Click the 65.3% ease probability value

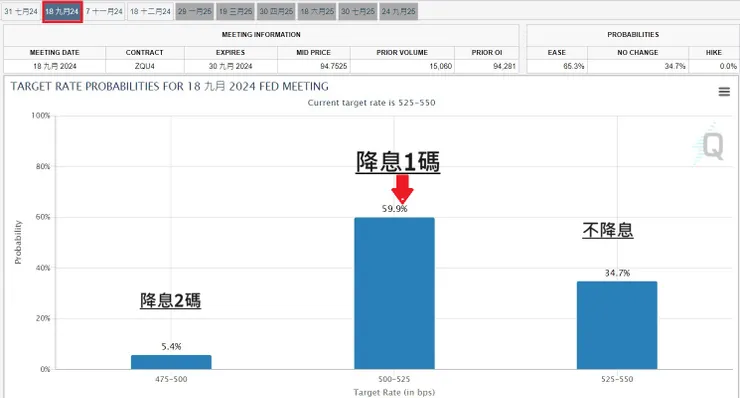[x=573, y=66]
